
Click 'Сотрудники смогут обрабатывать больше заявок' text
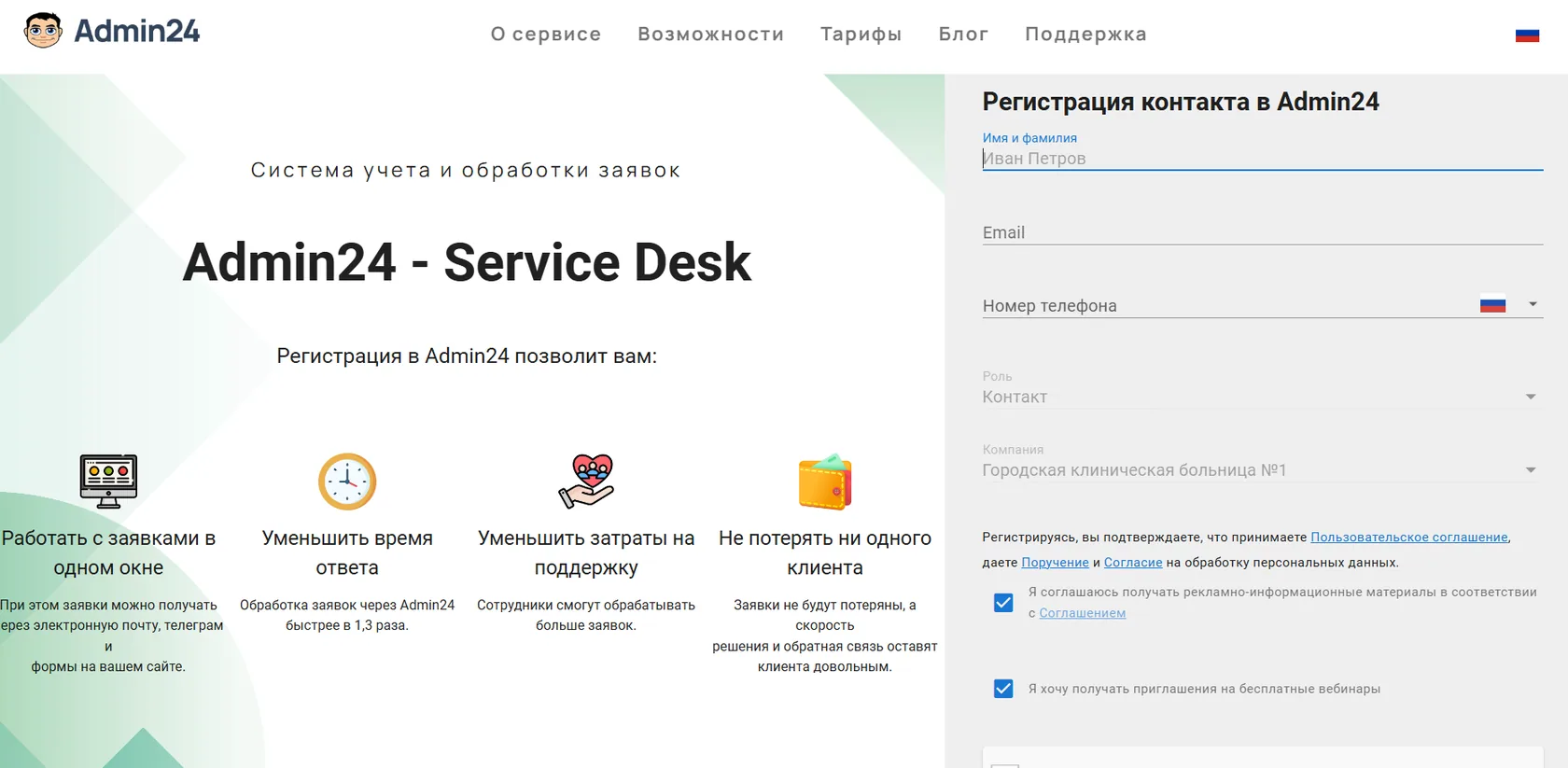pyautogui.click(x=586, y=615)
